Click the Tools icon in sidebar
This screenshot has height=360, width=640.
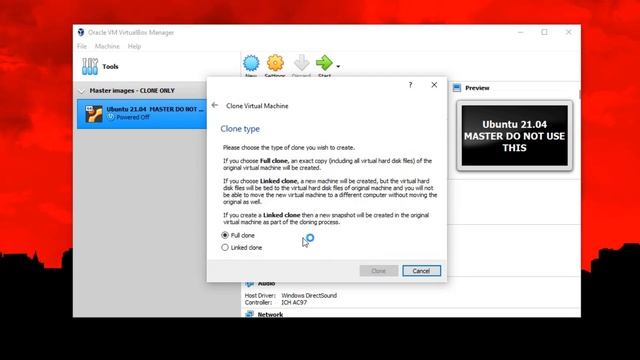90,67
